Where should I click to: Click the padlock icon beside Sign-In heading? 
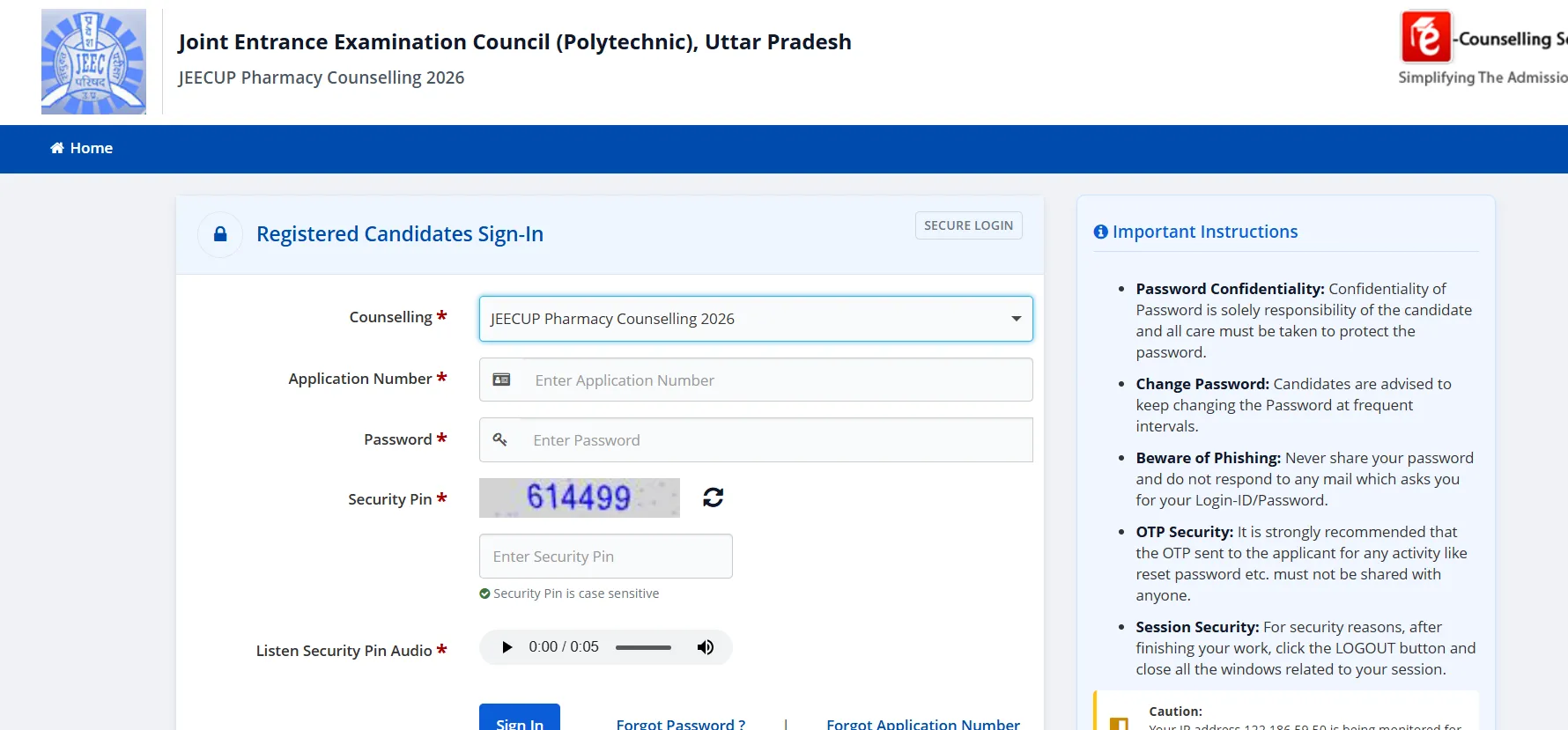(x=220, y=234)
